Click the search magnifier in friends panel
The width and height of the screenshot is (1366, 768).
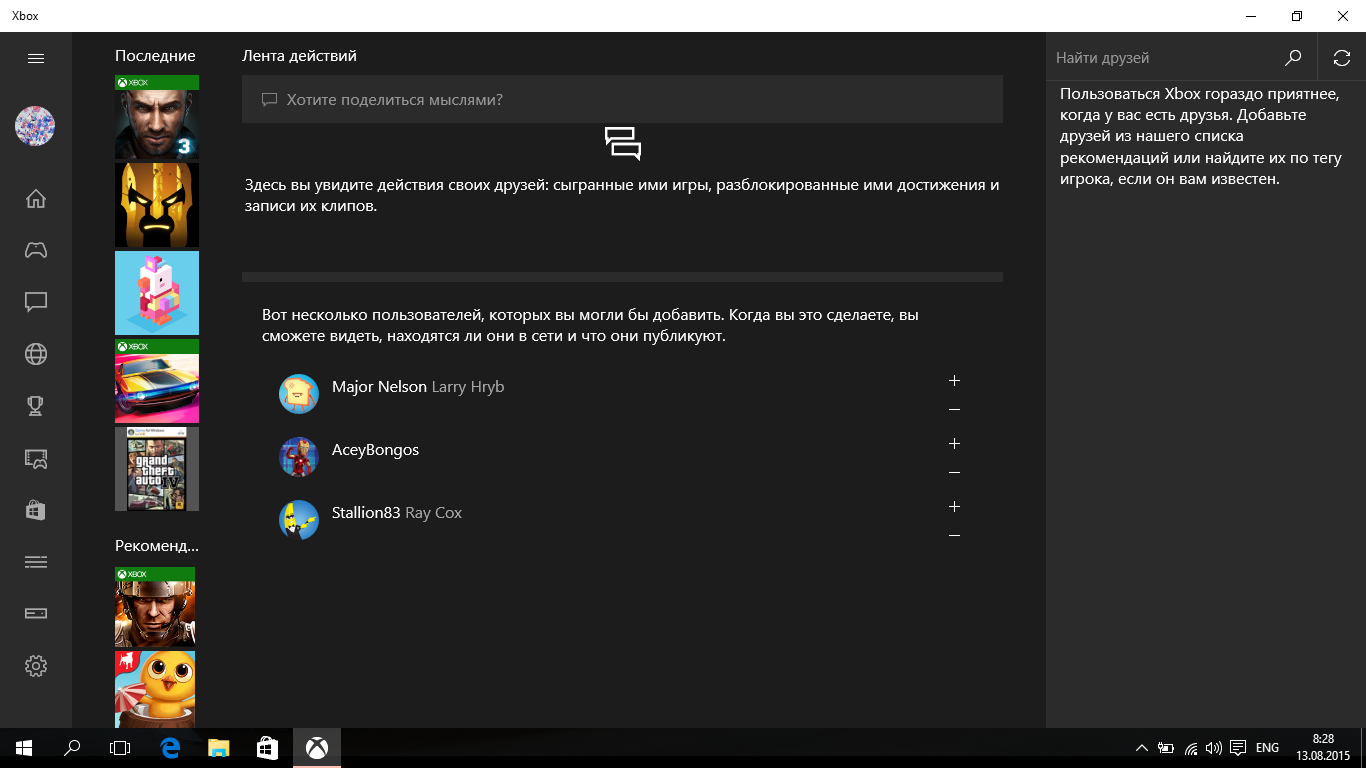coord(1293,58)
